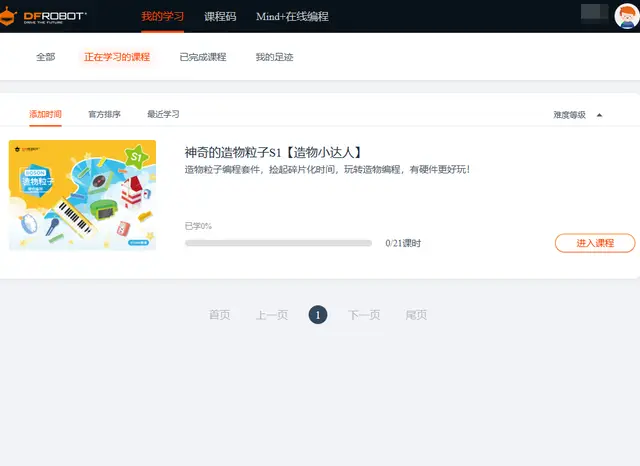Open the 造物粒子 S1 course thumbnail
Screen dimensions: 640x466
[x=82, y=195]
